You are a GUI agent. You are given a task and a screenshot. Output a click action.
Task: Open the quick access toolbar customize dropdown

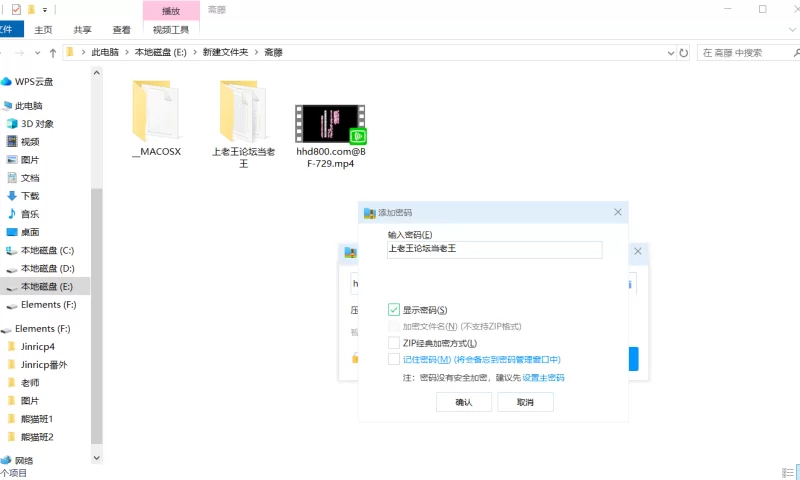[46, 10]
